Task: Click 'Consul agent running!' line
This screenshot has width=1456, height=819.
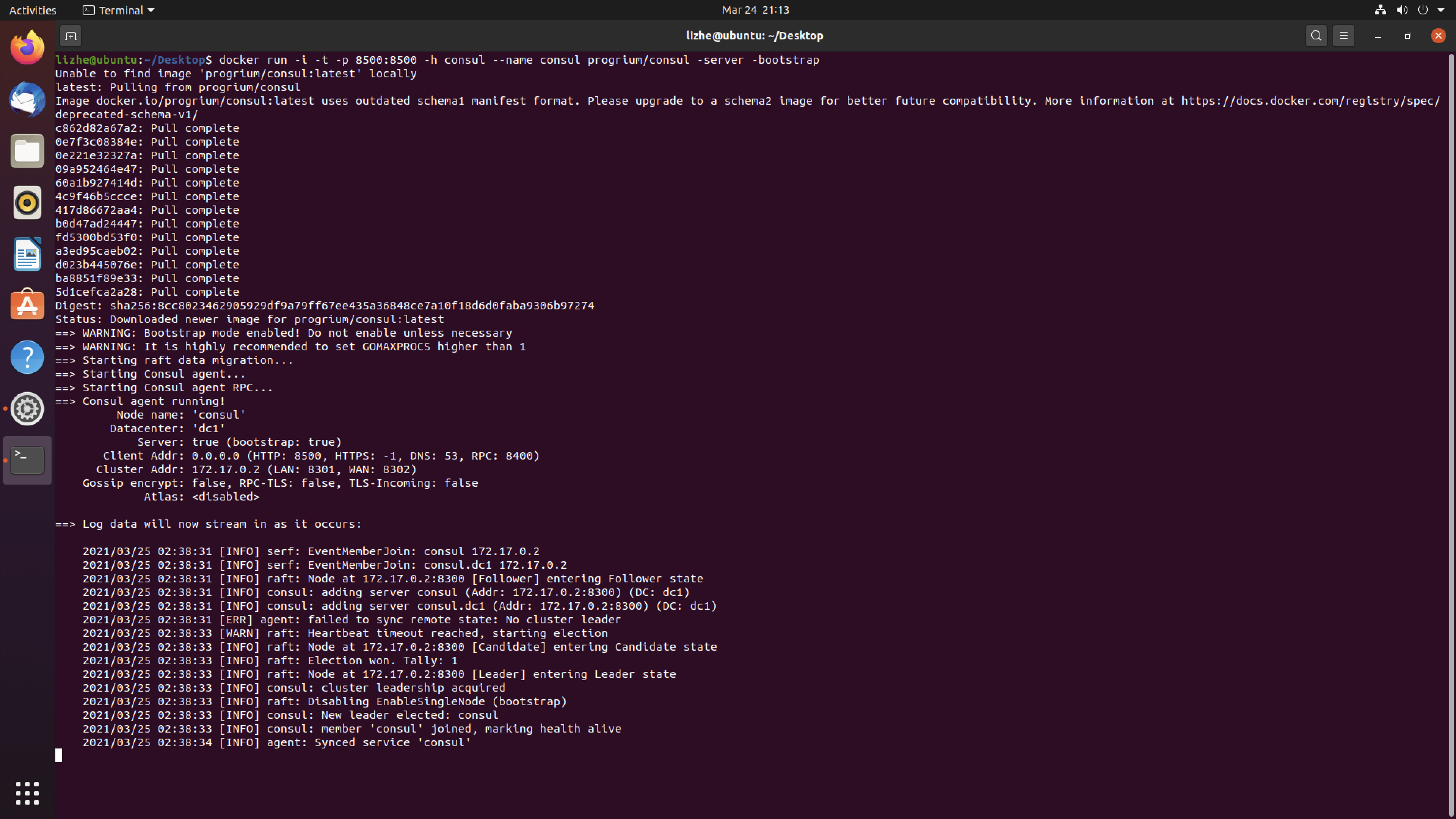Action: click(x=140, y=401)
